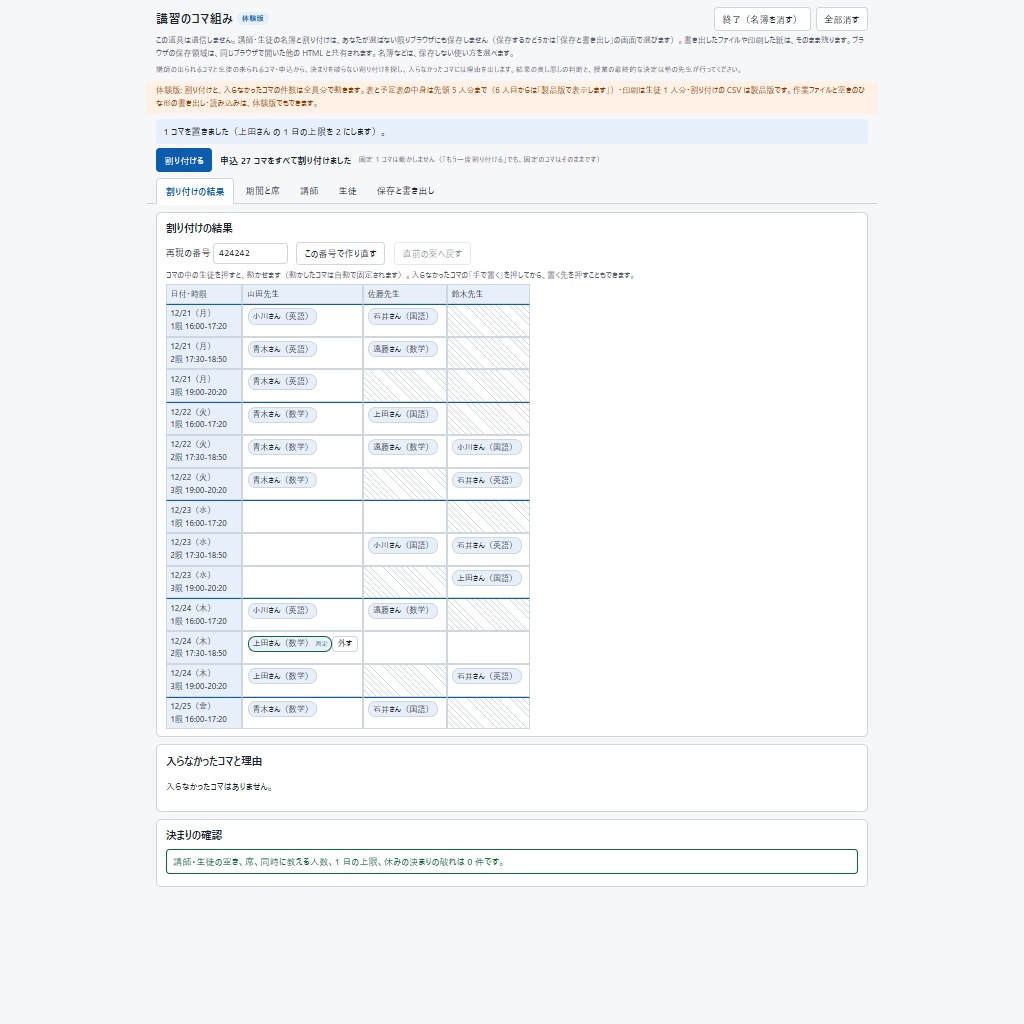
Task: Pick 青木さん（英語） in 12/21 2限 row
Action: (282, 349)
